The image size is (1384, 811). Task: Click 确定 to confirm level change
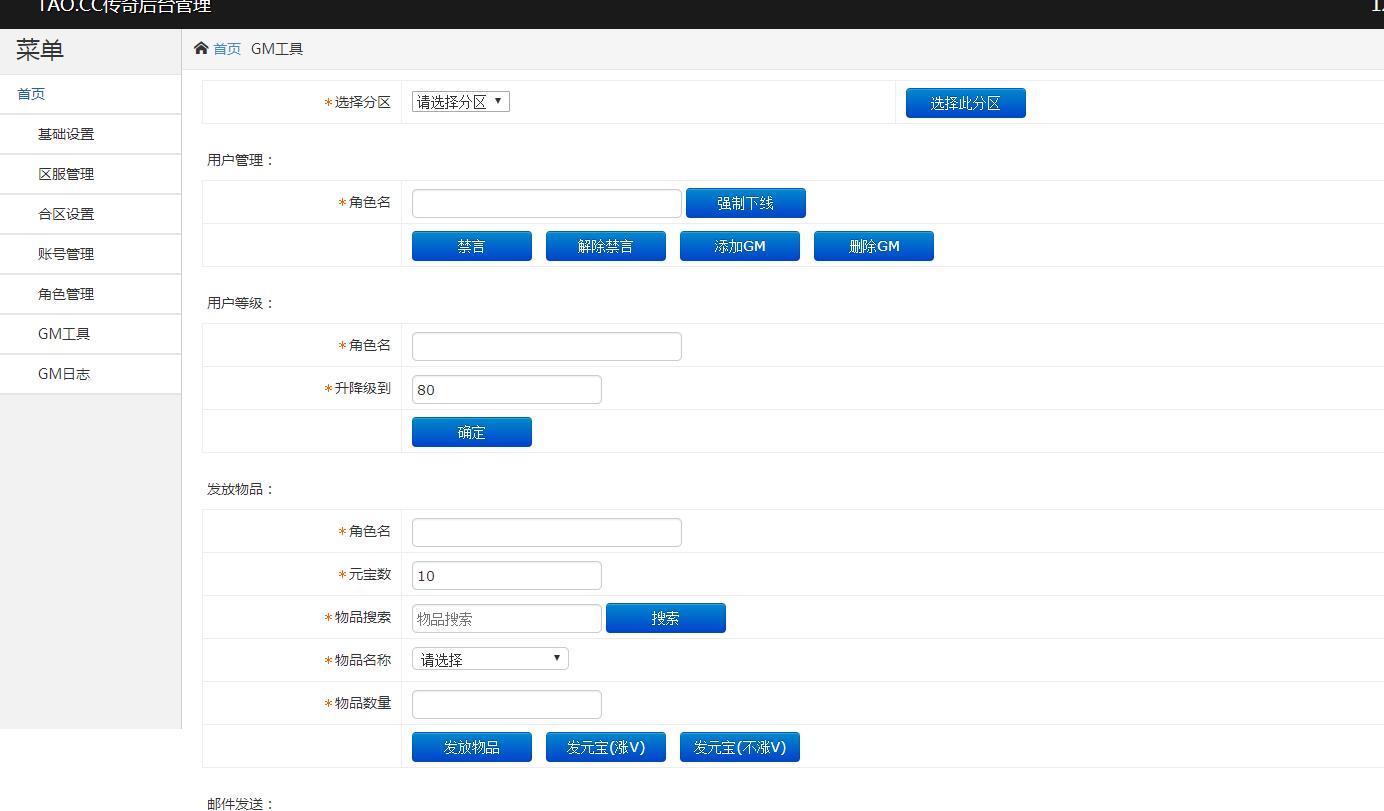(x=471, y=432)
